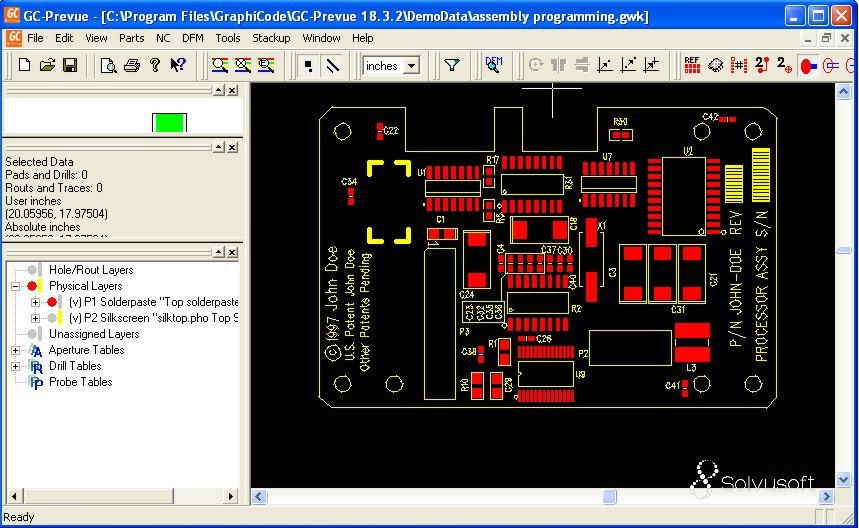Click the third layered zoom magnifier icon

point(266,65)
